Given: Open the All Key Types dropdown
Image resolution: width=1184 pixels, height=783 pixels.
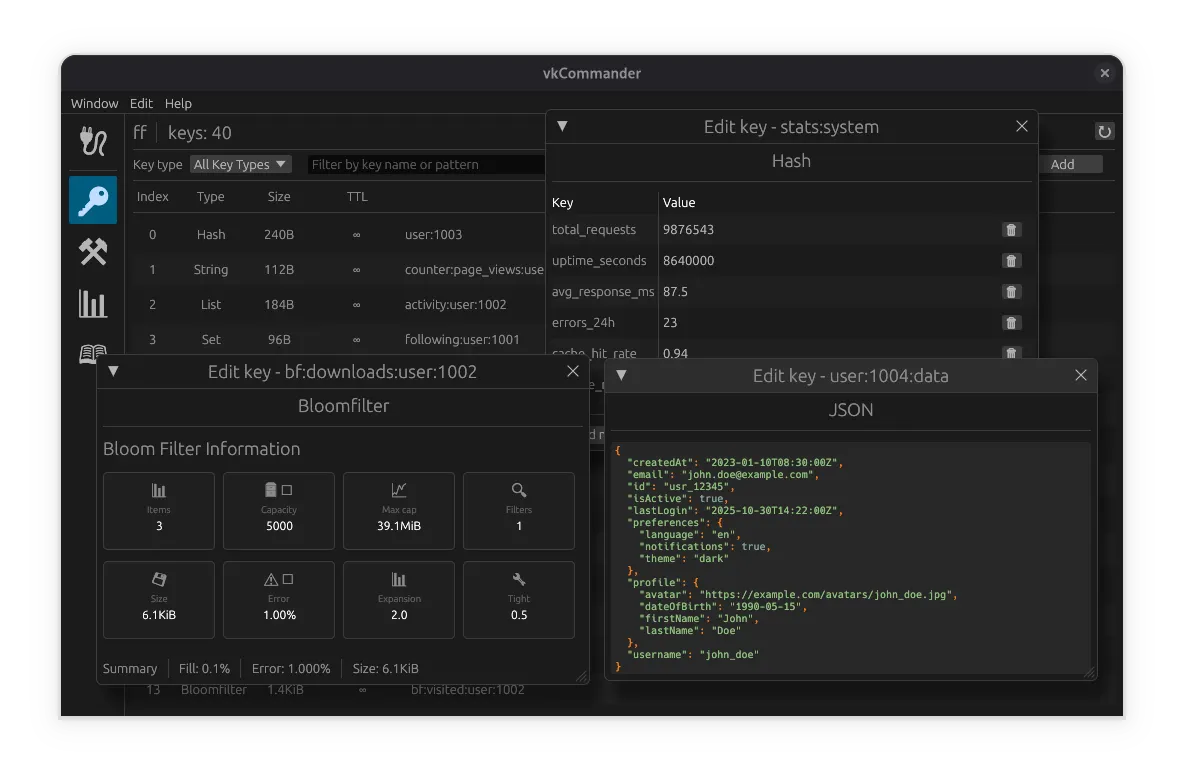Looking at the screenshot, I should click(x=239, y=164).
